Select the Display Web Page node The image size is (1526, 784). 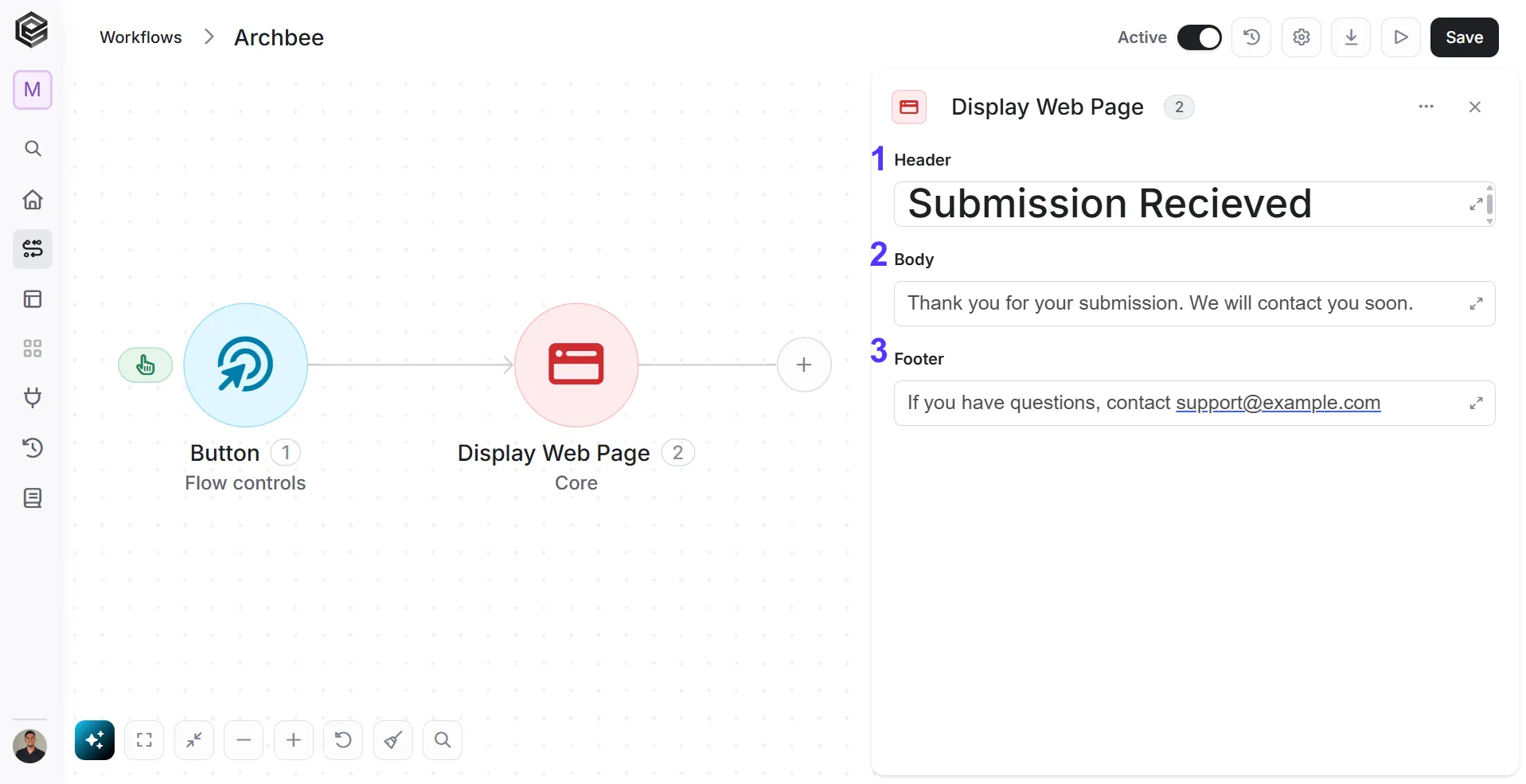click(x=576, y=365)
